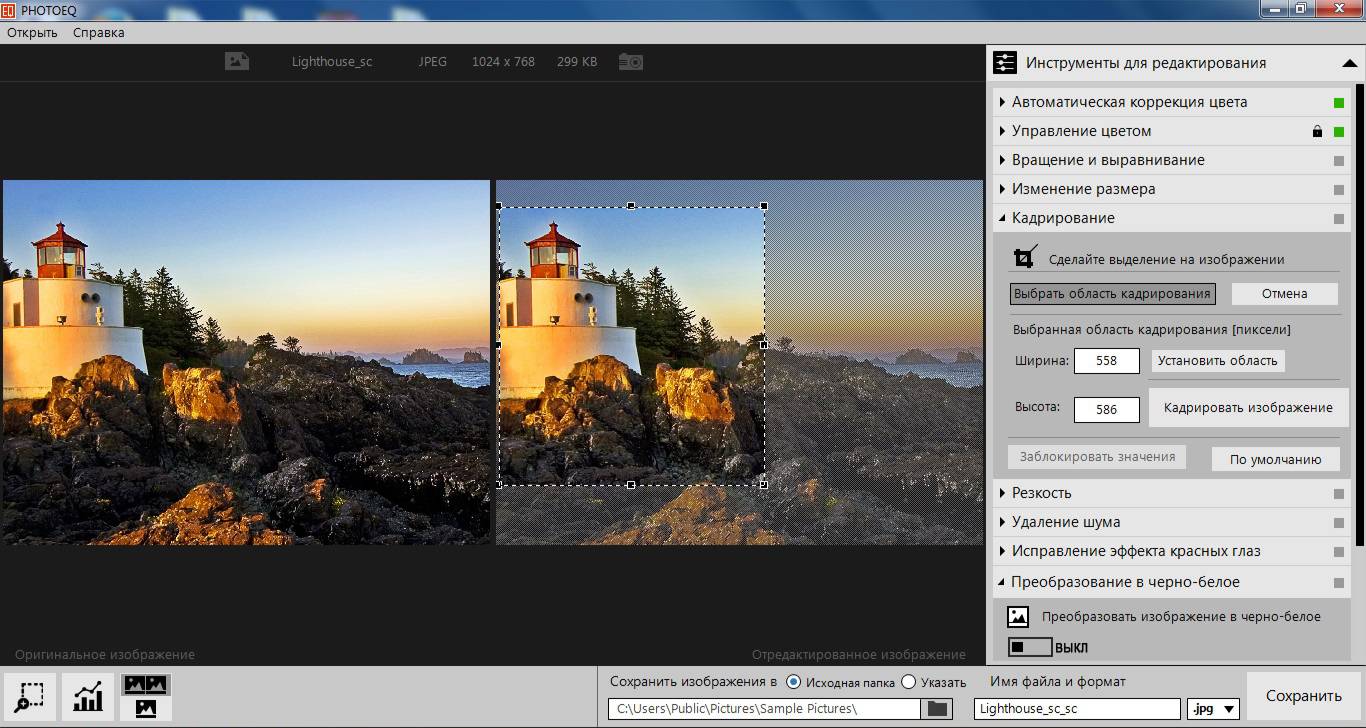
Task: Click the Lighthouse_sc file name text
Action: point(332,62)
